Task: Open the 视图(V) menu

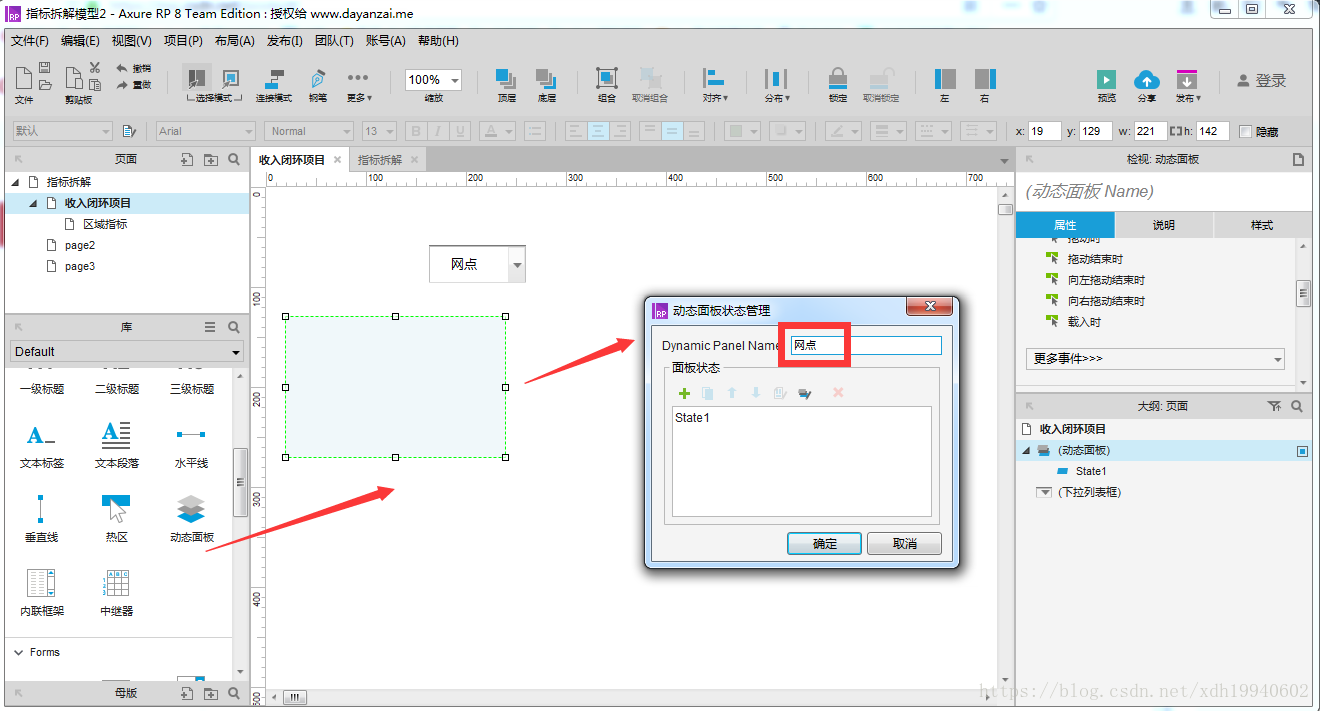Action: point(132,41)
